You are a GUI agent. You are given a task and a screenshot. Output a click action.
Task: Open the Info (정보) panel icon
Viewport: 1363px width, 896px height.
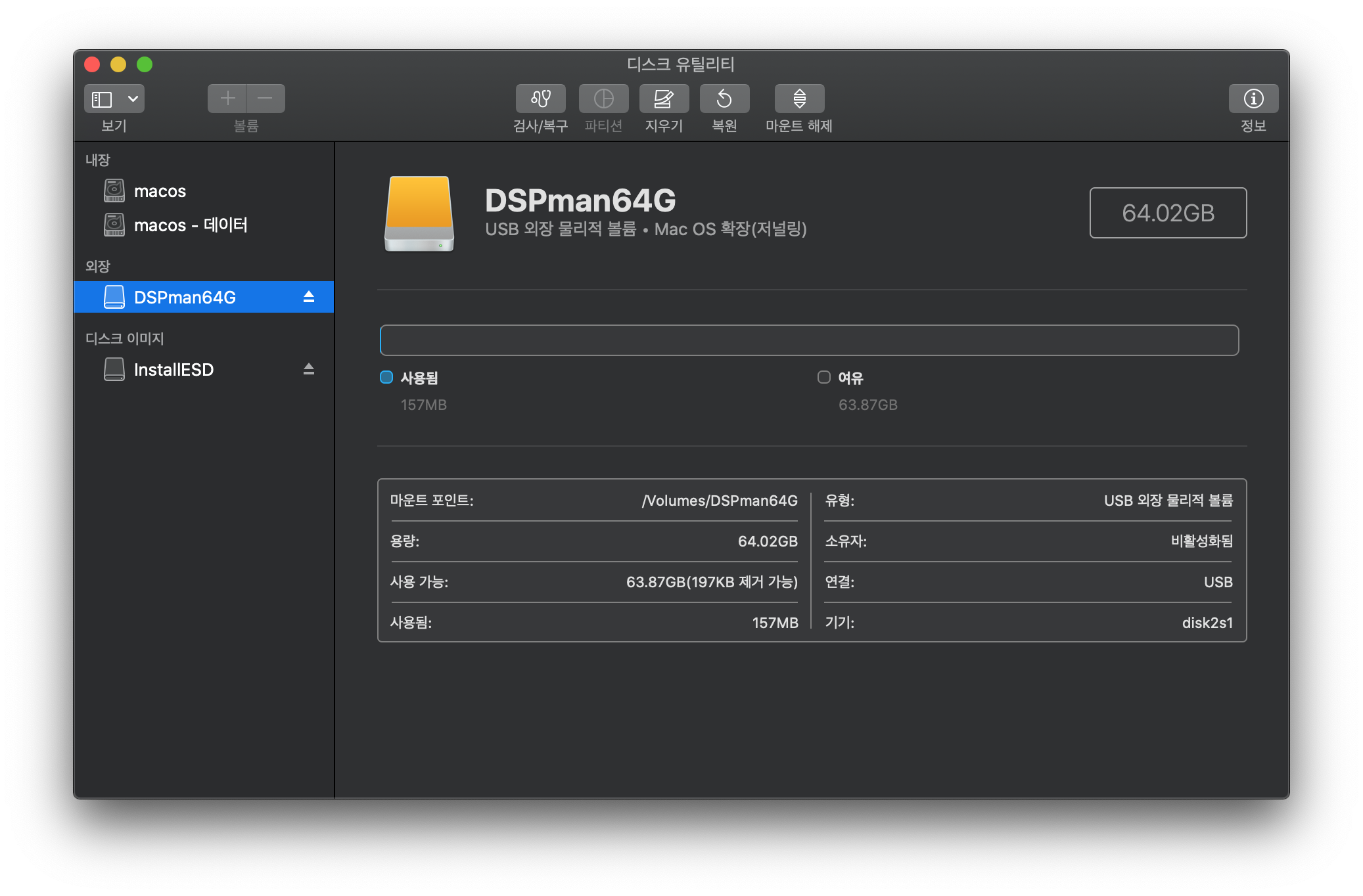[x=1253, y=99]
